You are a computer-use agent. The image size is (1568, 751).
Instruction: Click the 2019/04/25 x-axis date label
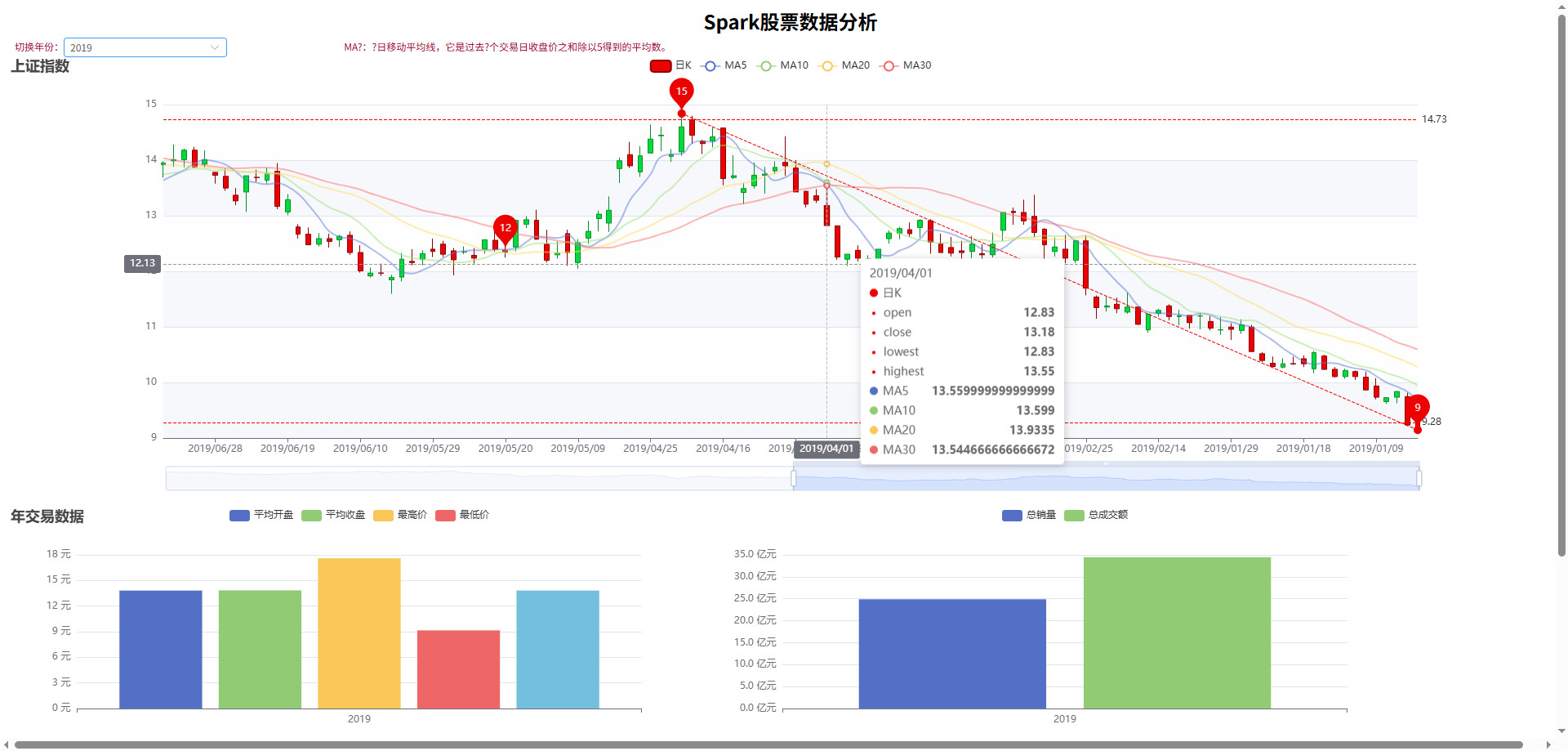[650, 449]
